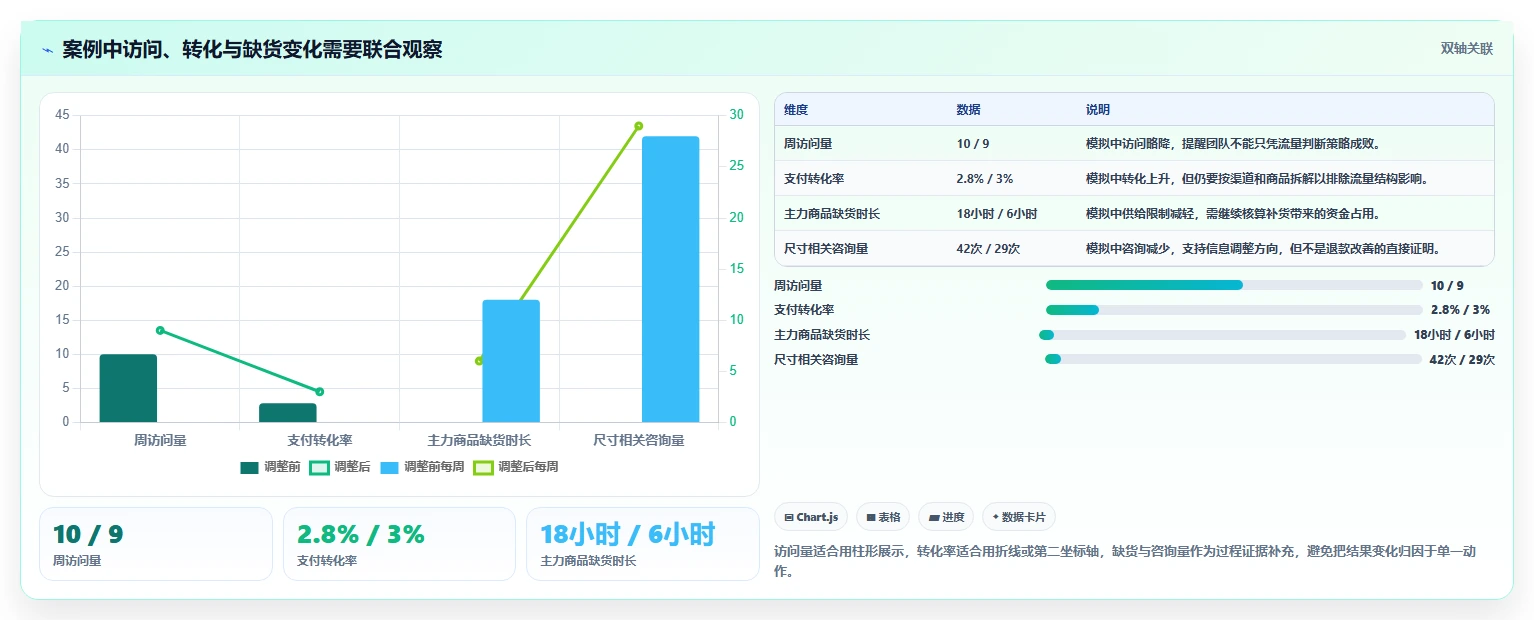Click the 尺寸相关咨询量 x-axis label
Viewport: 1534px width, 620px height.
[x=639, y=440]
